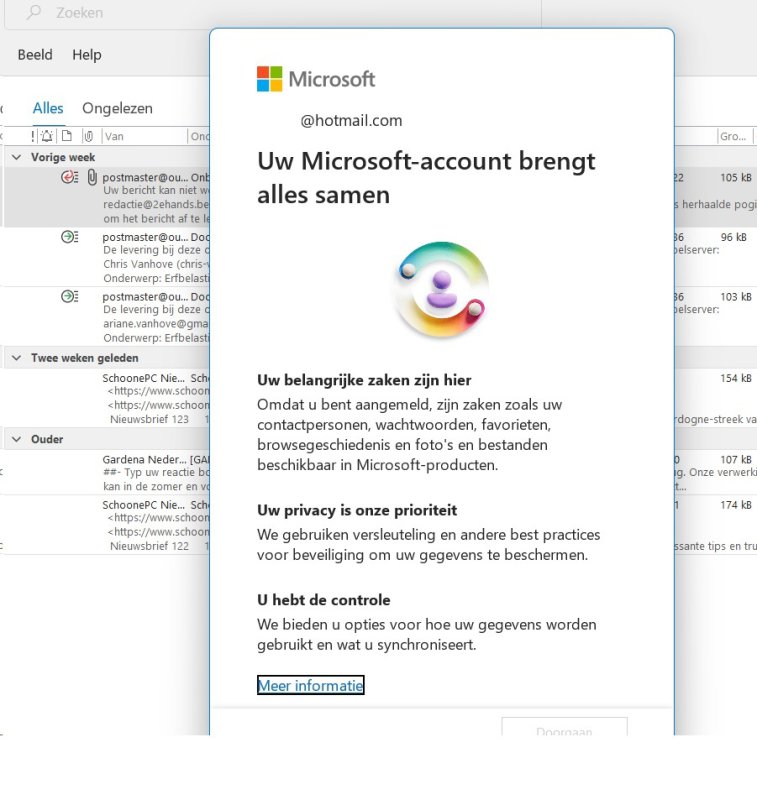Collapse the Ouder group

click(16, 439)
